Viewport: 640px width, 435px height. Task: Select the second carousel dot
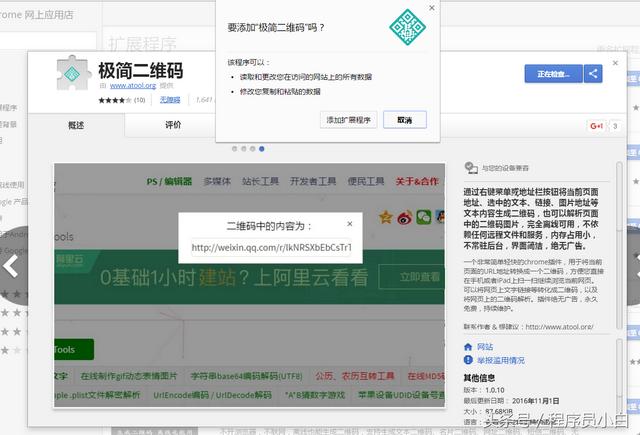click(x=244, y=149)
